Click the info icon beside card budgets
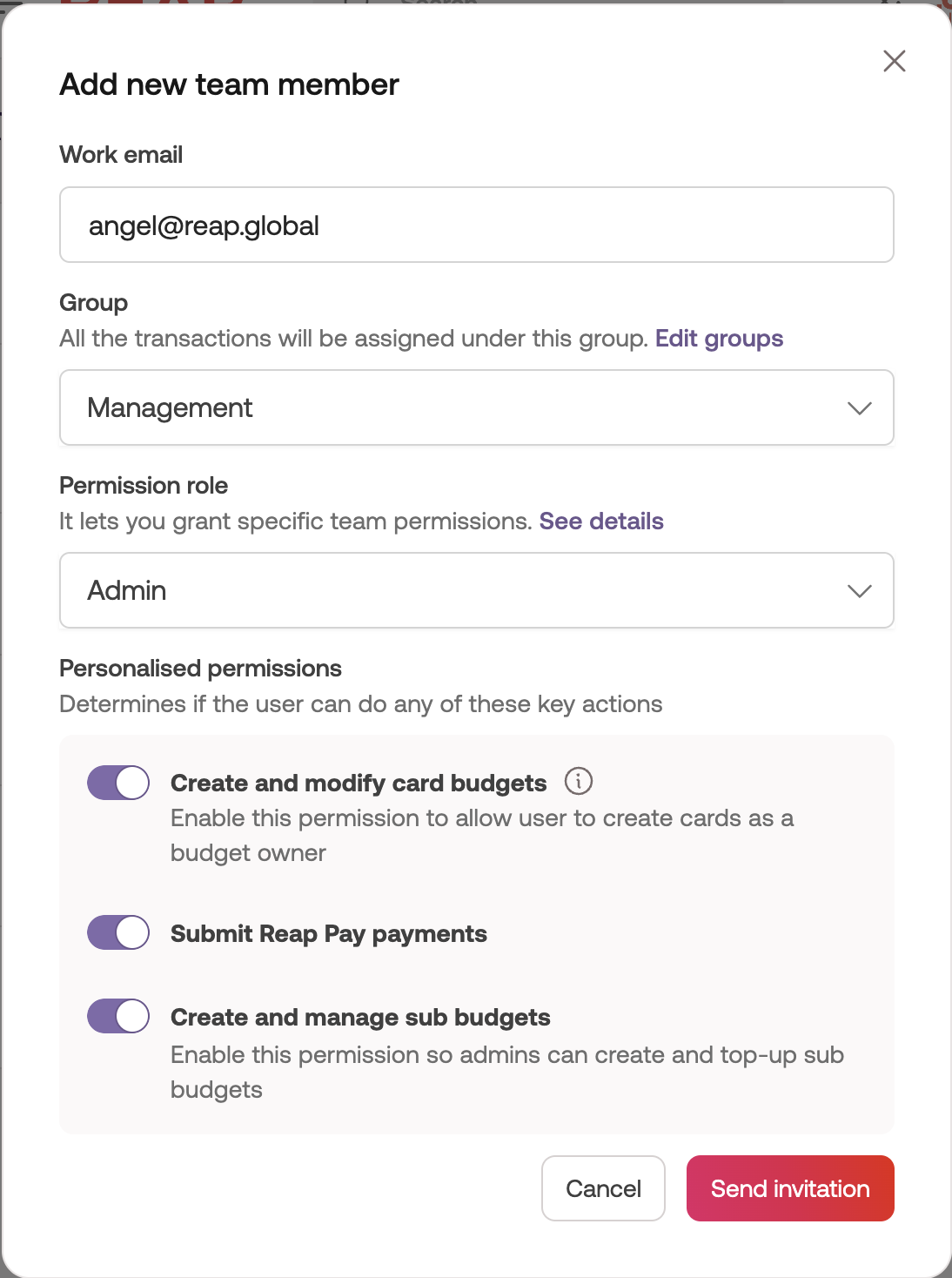This screenshot has width=952, height=1278. 579,781
